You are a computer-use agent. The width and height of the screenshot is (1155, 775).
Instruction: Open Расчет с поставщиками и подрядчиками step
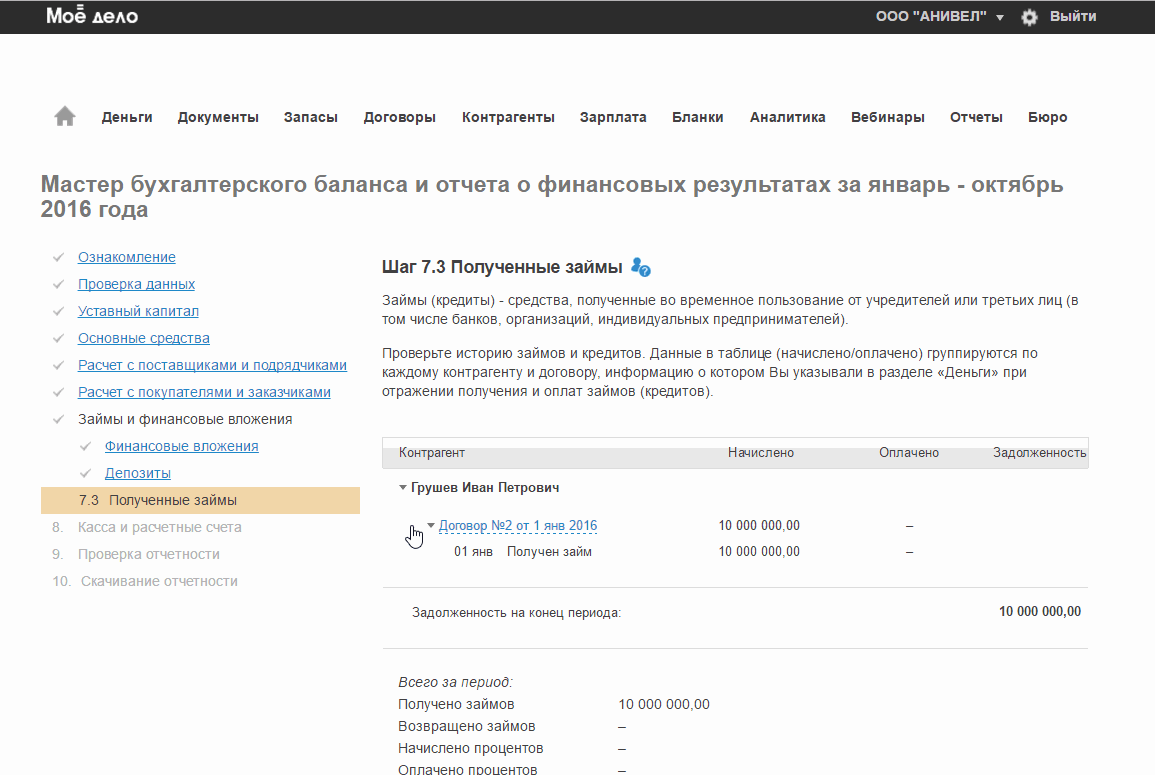click(x=212, y=365)
